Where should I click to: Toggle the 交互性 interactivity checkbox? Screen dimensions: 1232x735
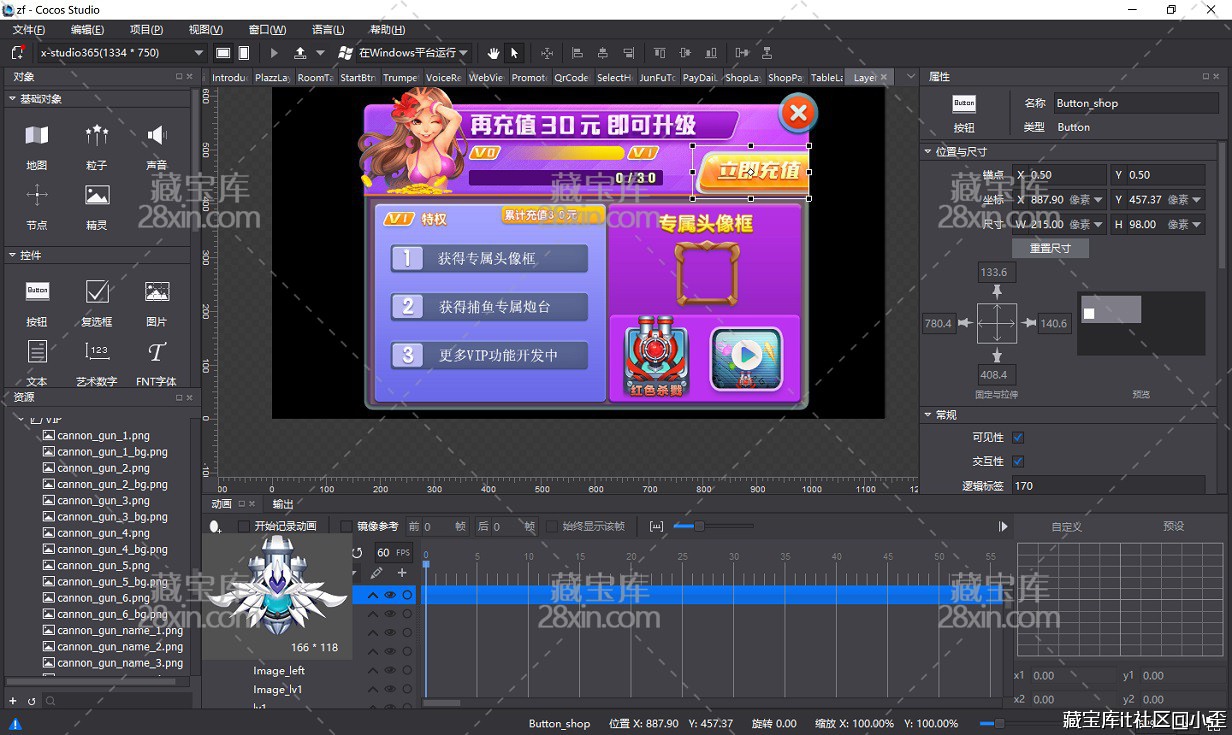tap(1018, 462)
